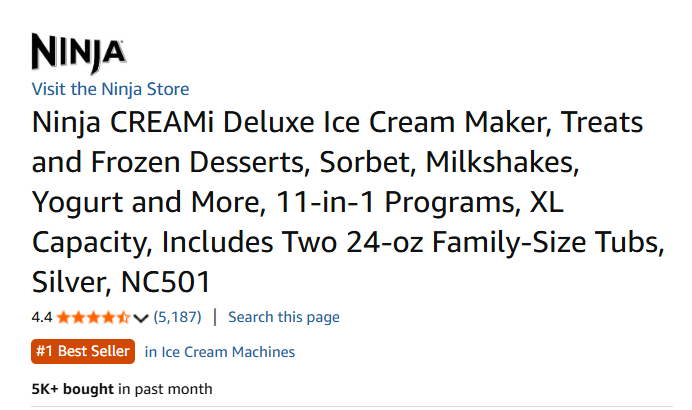The image size is (692, 410).
Task: Click the vertical separator before Search this page
Action: (x=215, y=317)
